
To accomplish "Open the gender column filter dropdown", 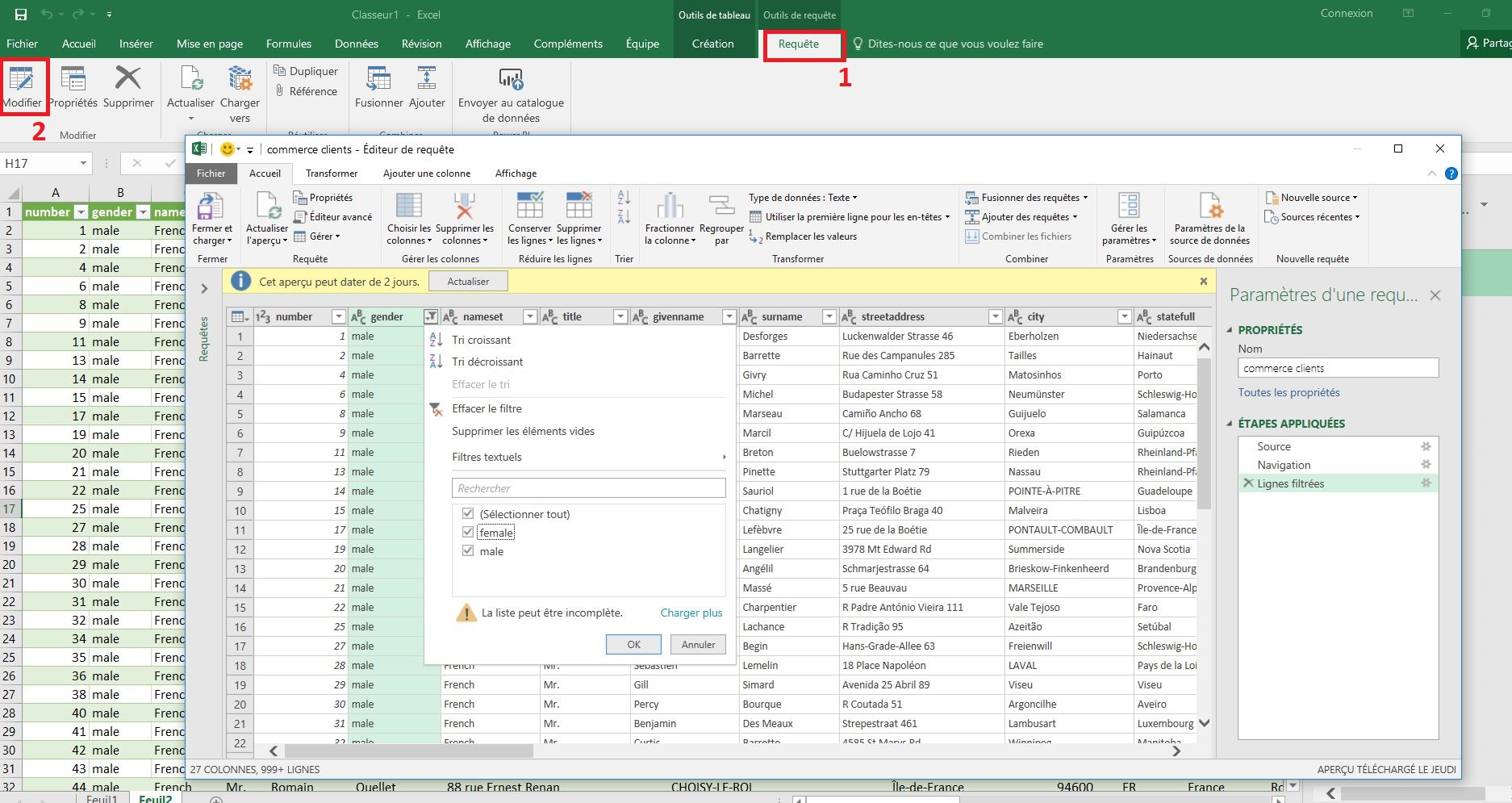I will [431, 316].
